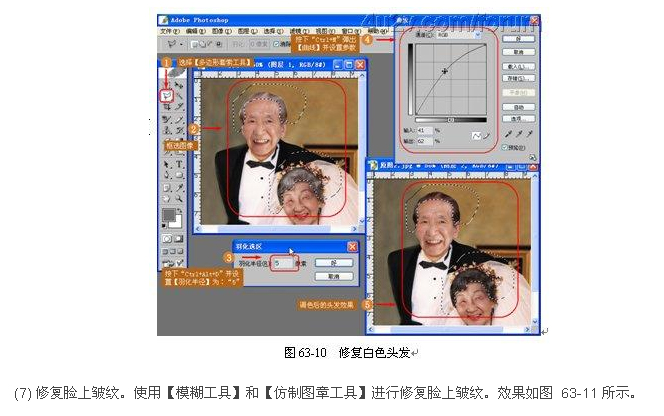
Task: Confirm the Feather Selection dialog OK button
Action: click(x=334, y=263)
